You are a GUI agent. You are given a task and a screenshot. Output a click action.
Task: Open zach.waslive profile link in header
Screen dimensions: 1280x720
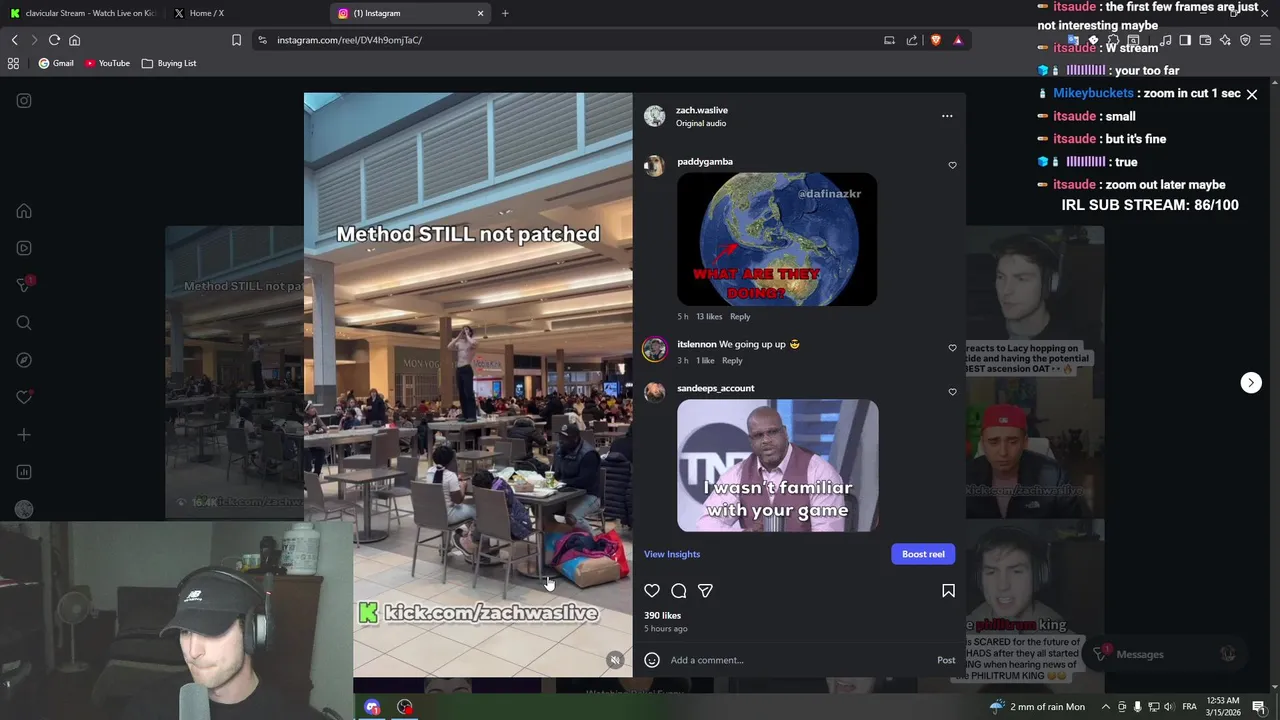click(702, 110)
